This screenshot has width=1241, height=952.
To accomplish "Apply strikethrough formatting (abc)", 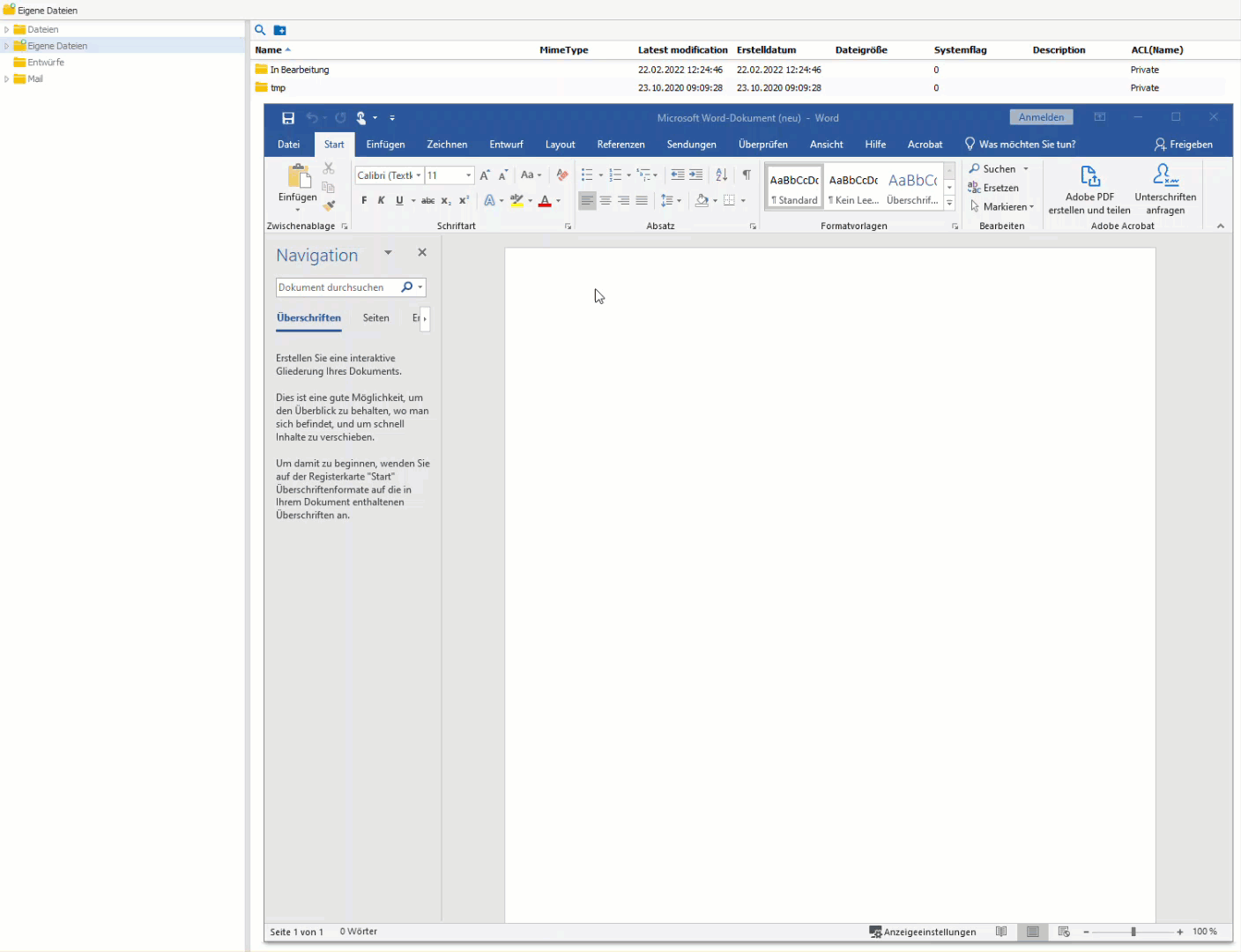I will (427, 201).
